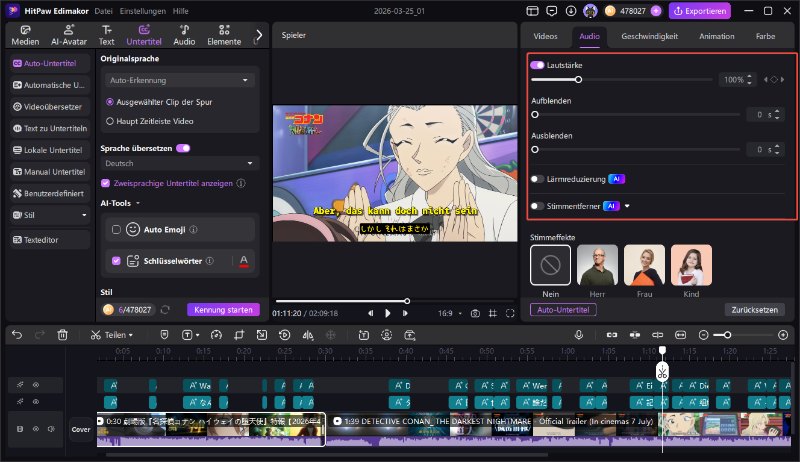Switch to the Farbe tab
The height and width of the screenshot is (462, 800).
[x=765, y=36]
